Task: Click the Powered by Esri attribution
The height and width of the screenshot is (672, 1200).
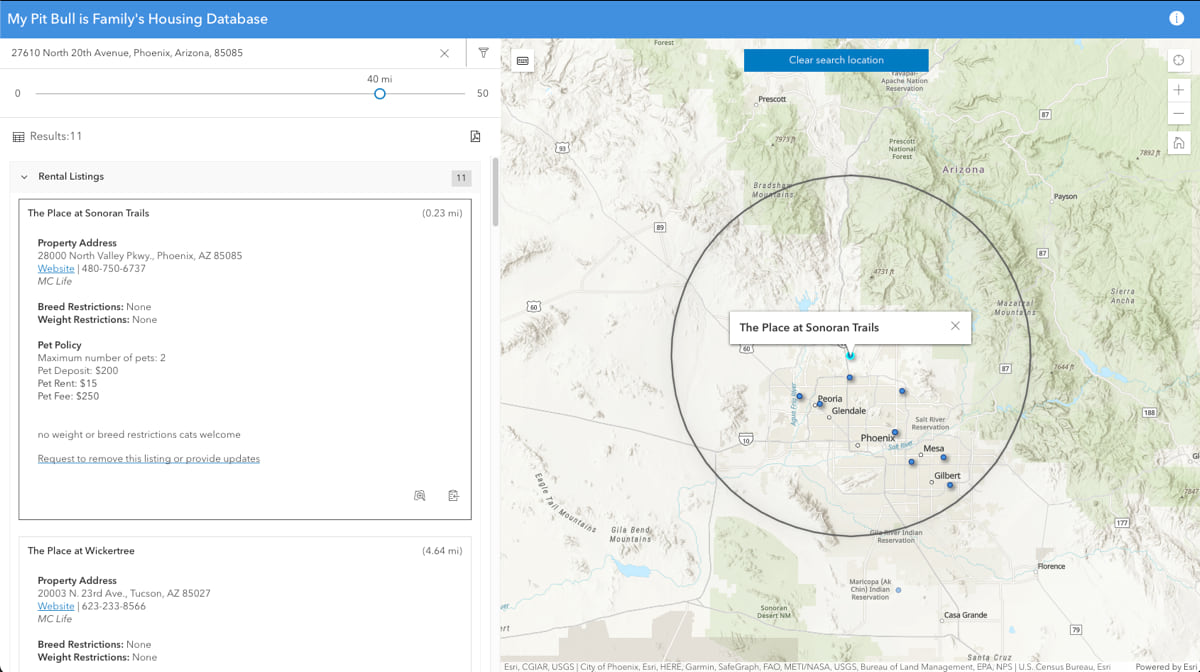Action: [x=1165, y=666]
